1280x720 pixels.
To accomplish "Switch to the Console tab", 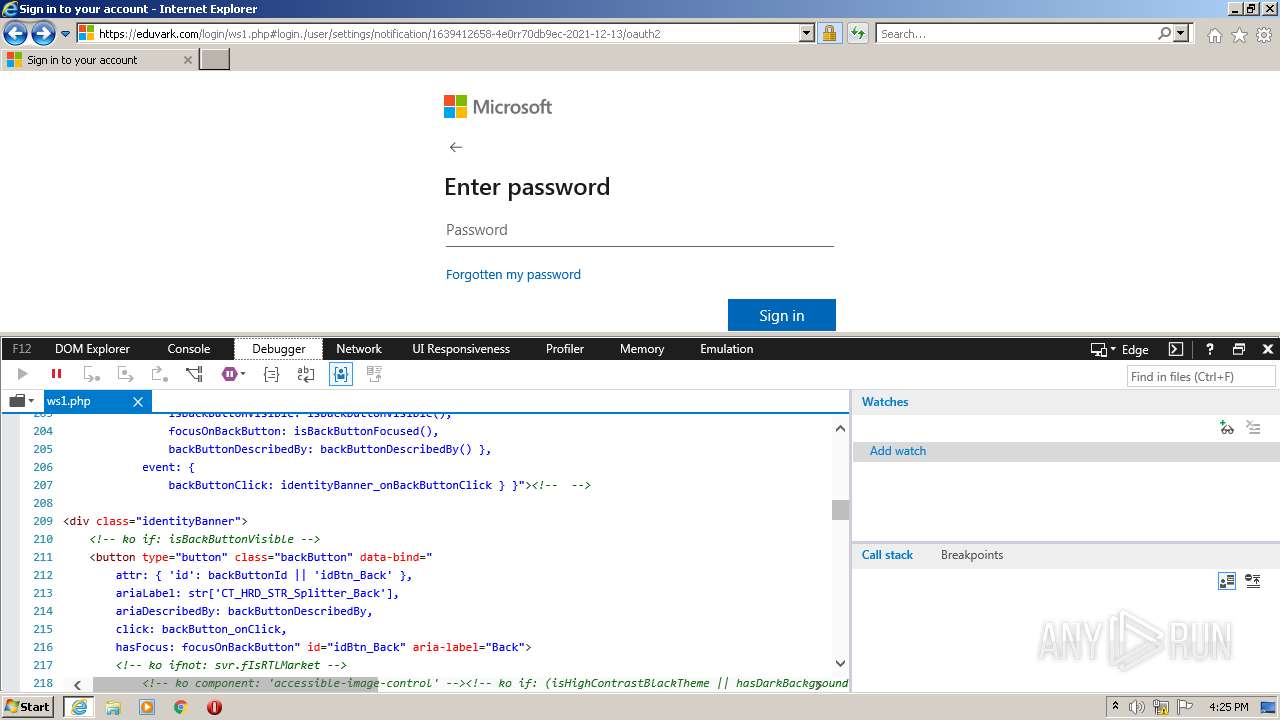I will click(188, 349).
